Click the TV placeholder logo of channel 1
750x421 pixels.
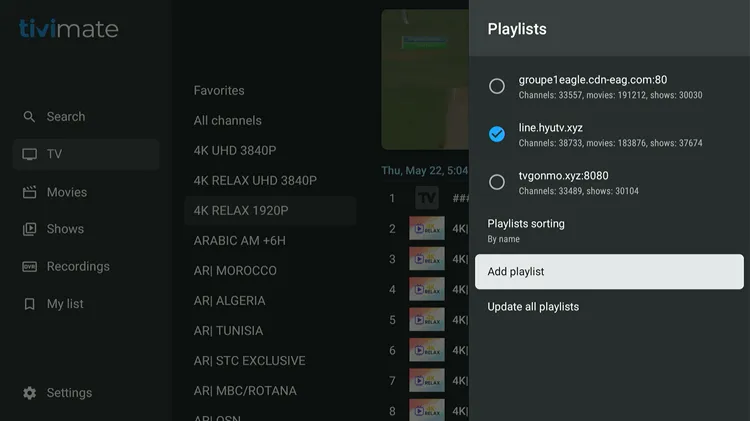(x=427, y=198)
